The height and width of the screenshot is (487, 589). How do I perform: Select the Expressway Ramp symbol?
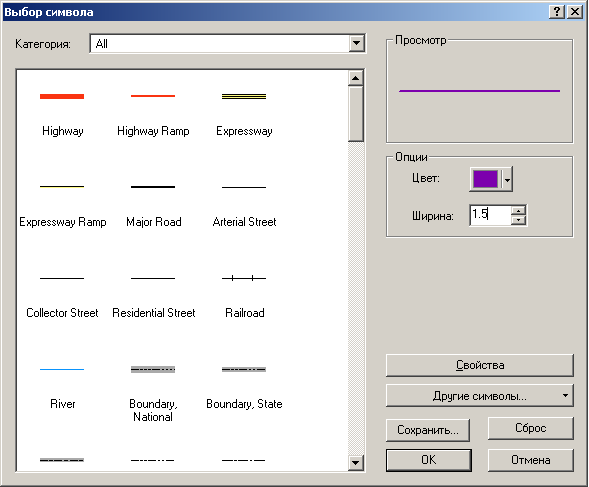coord(62,204)
